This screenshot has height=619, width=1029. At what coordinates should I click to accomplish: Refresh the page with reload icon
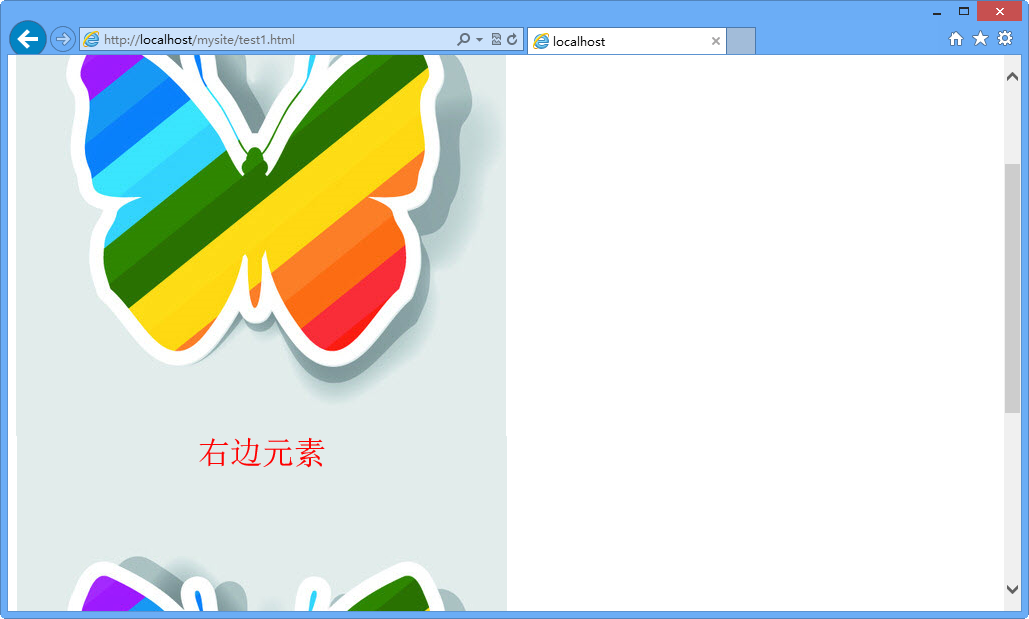[512, 40]
